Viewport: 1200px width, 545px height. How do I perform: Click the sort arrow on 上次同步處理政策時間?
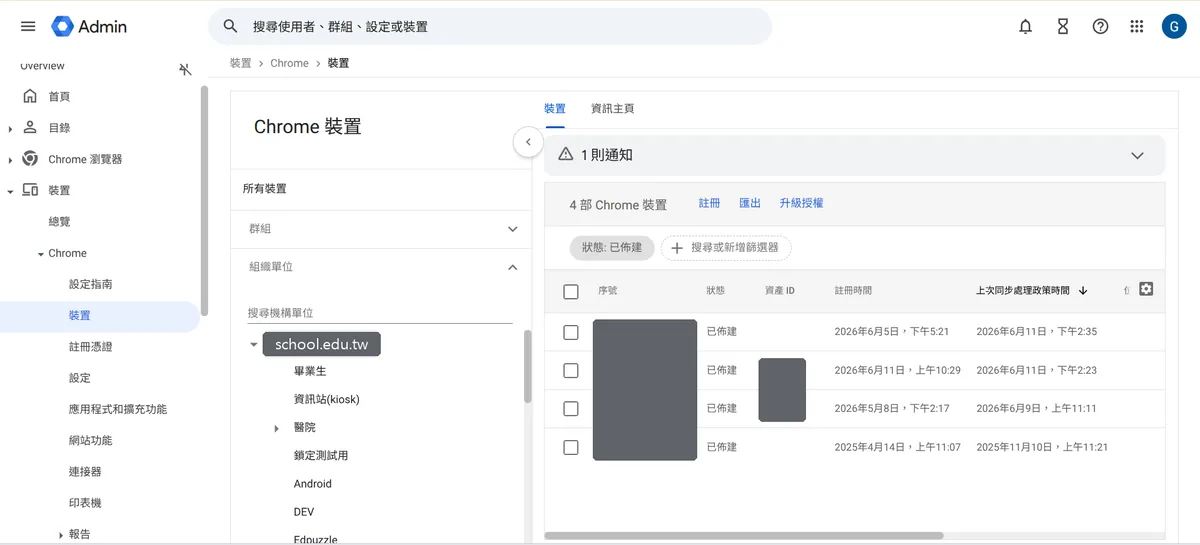[1083, 291]
